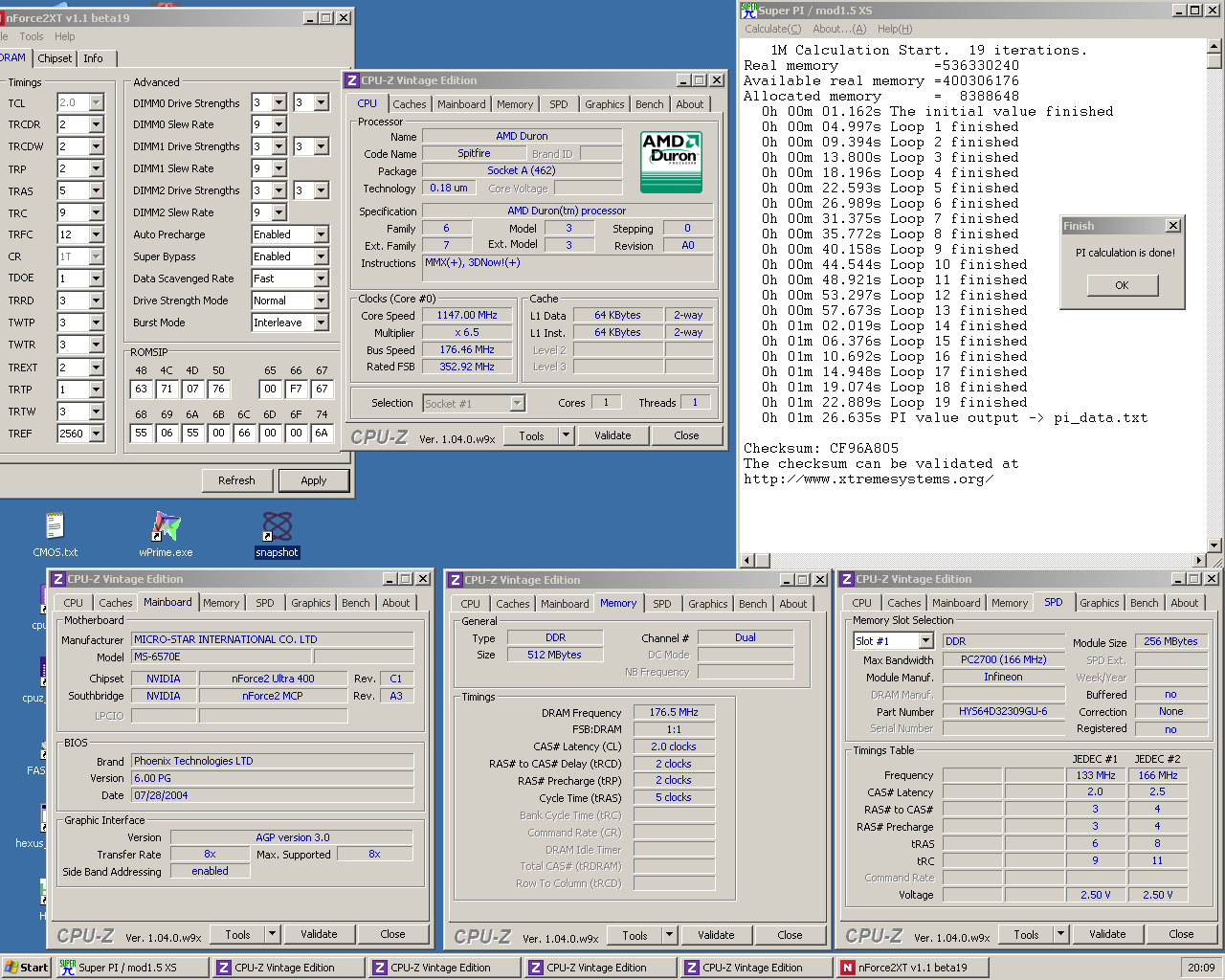Click the Checksum: CF96A805 line

pyautogui.click(x=821, y=448)
